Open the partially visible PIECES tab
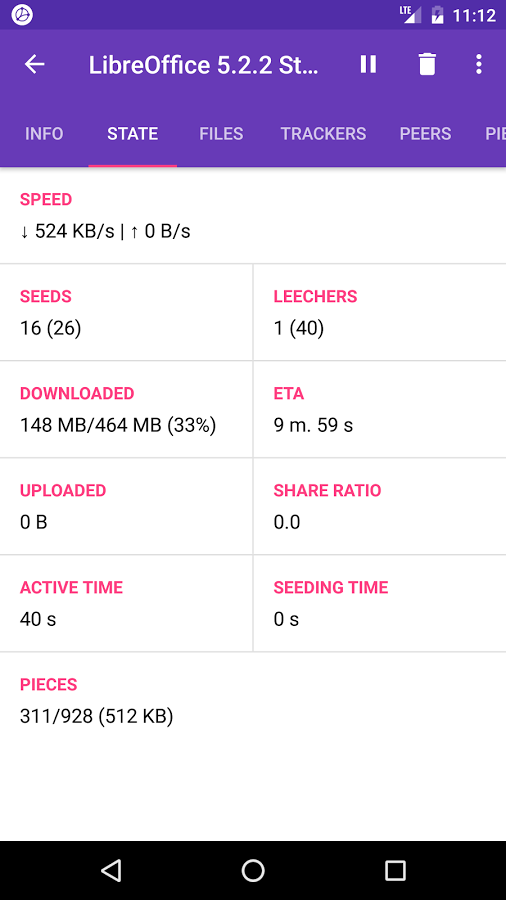Screen dimensions: 506x900 tap(495, 134)
